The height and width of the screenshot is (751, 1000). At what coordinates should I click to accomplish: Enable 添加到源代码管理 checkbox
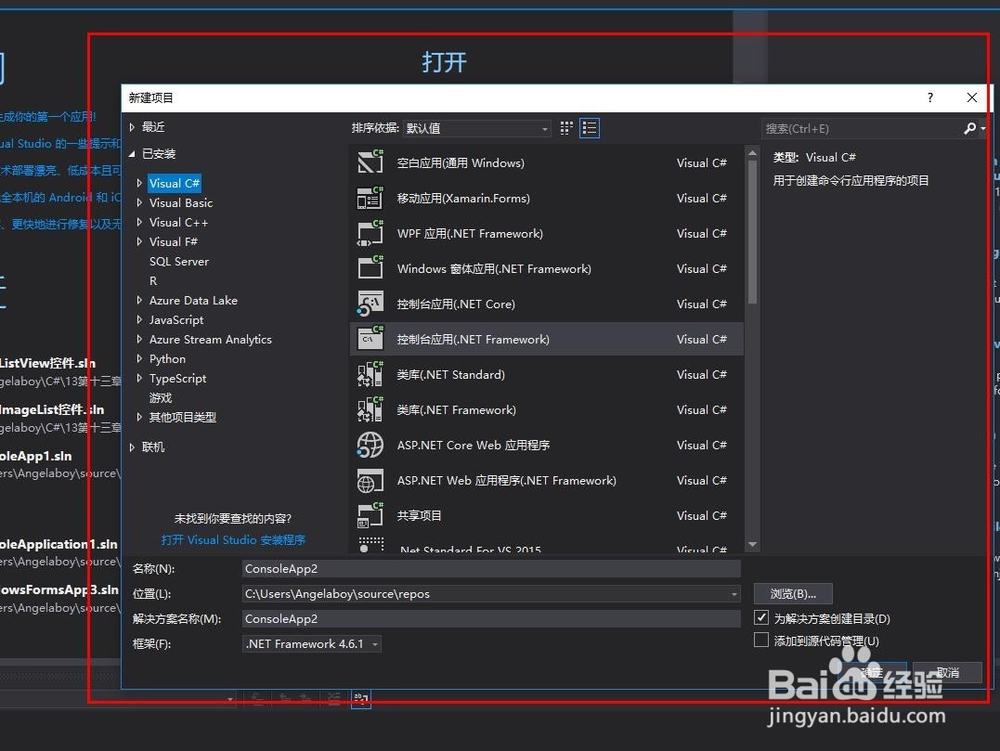(x=761, y=639)
